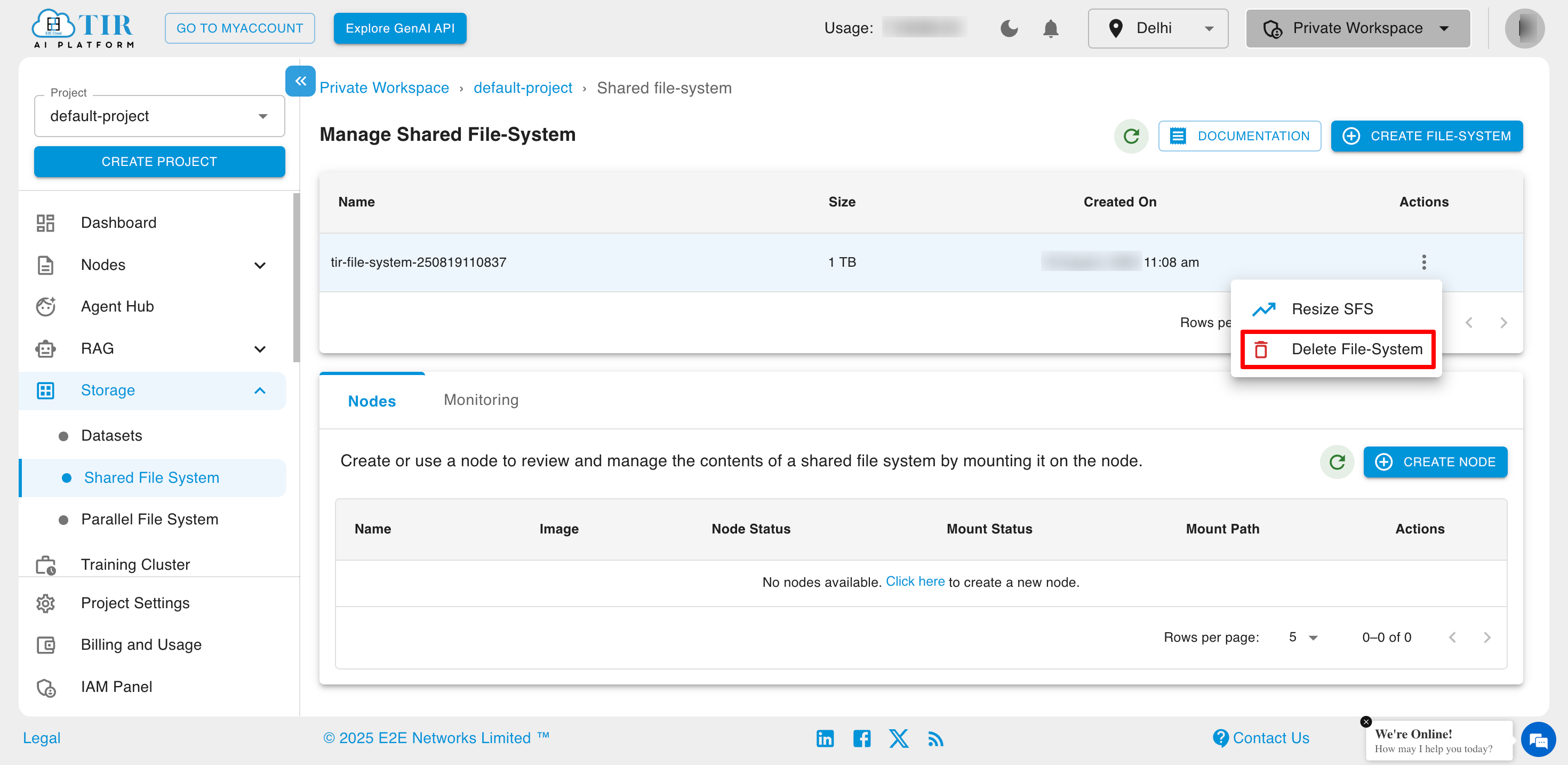Screen dimensions: 1568x765
Task: Expand the default-project dropdown
Action: tap(263, 116)
